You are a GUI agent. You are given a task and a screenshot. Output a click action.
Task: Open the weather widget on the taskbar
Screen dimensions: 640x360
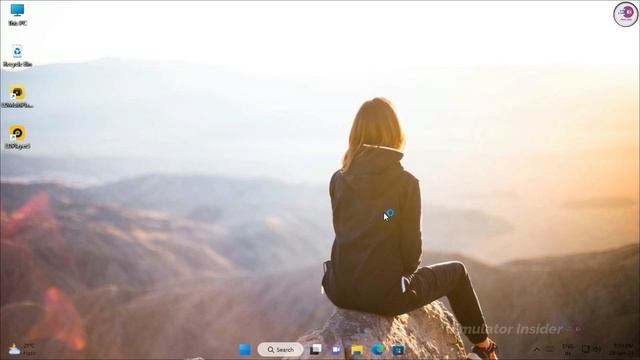(22, 349)
